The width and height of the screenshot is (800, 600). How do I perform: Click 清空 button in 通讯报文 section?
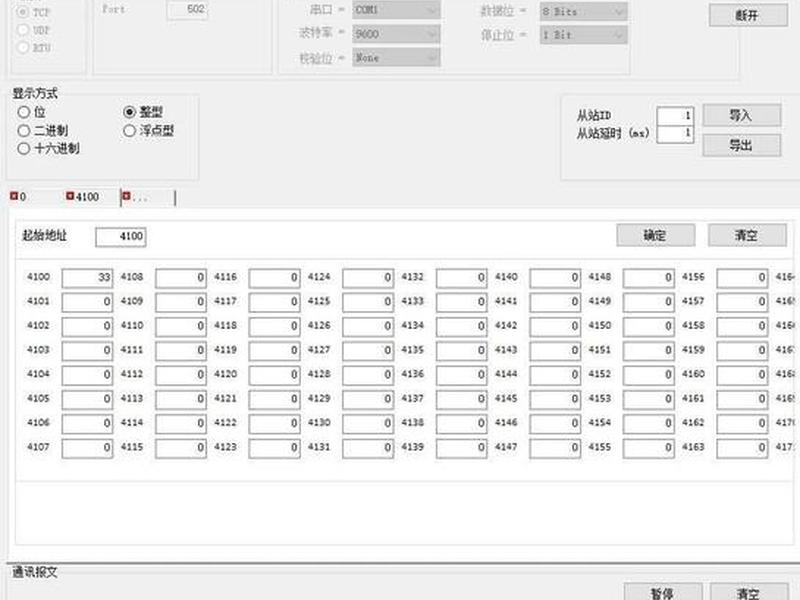[x=749, y=593]
